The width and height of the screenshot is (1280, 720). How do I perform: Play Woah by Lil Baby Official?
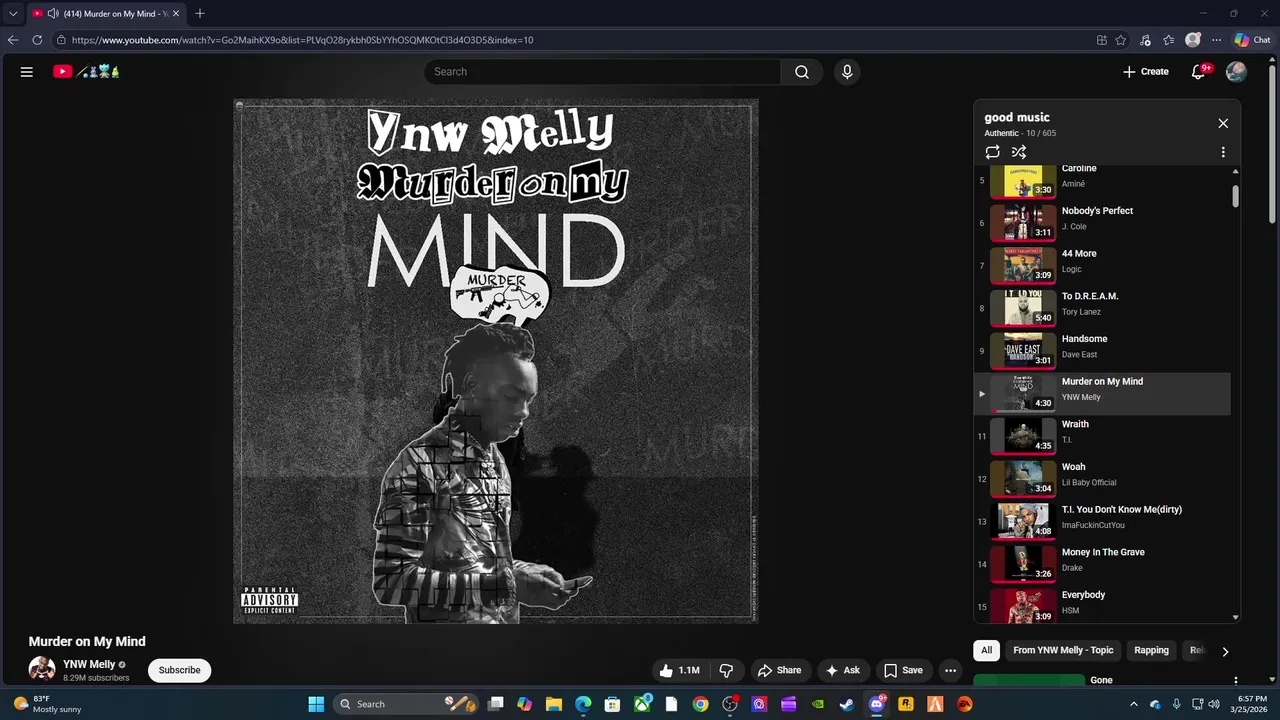pyautogui.click(x=1102, y=479)
